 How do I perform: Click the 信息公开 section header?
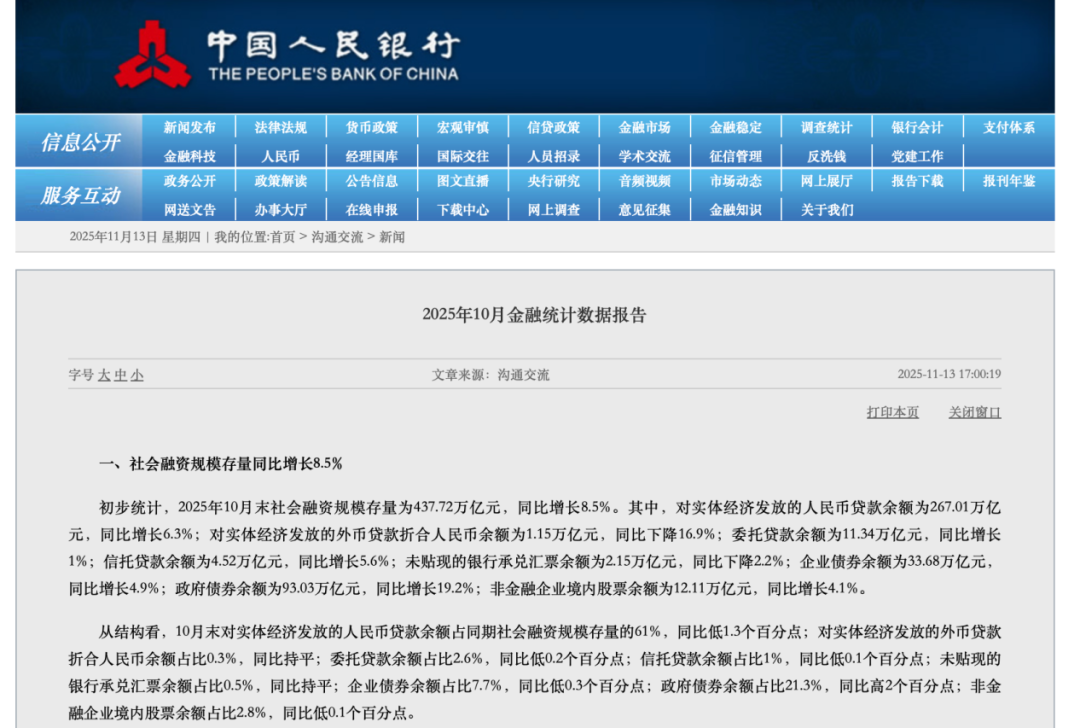tap(80, 142)
